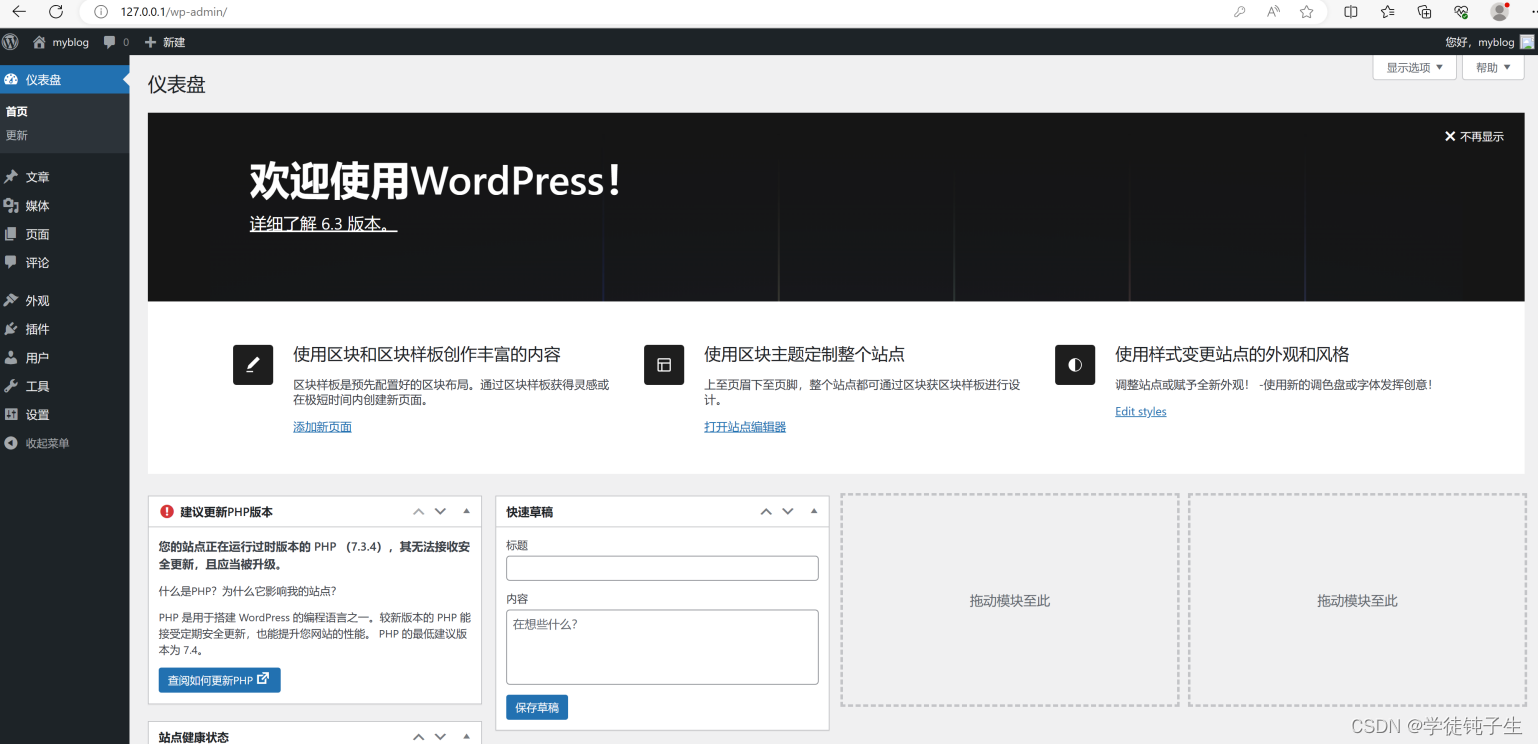Click the WordPress logo in admin bar
Viewport: 1538px width, 745px height.
[10, 42]
